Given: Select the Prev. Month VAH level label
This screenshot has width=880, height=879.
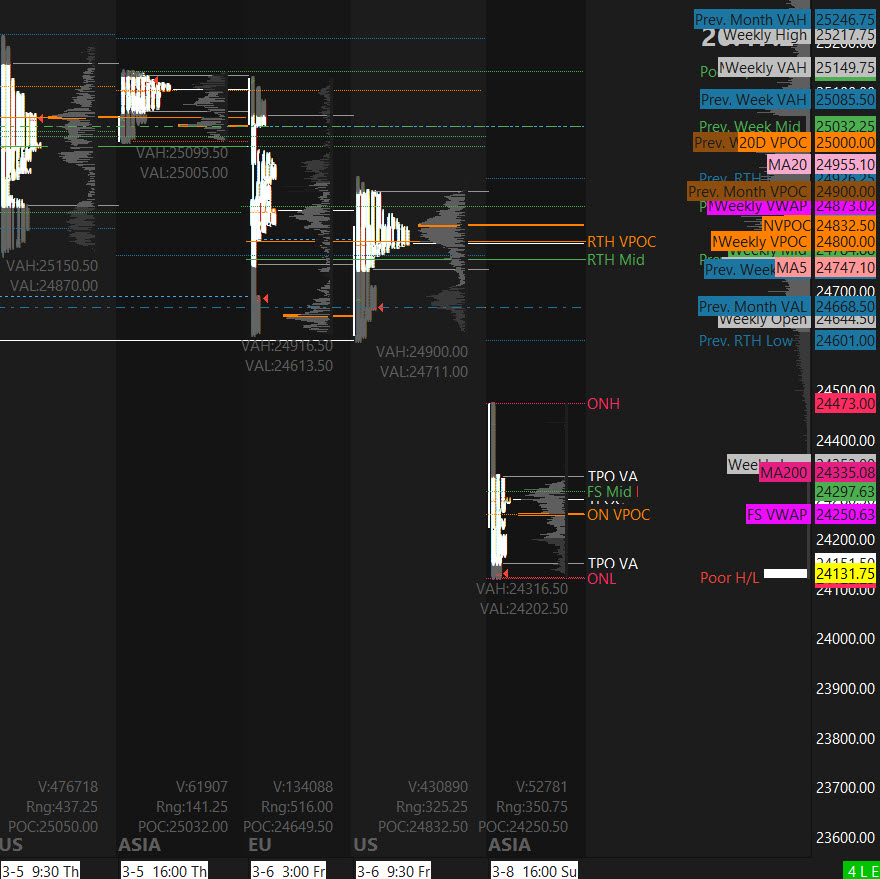Looking at the screenshot, I should [x=751, y=19].
